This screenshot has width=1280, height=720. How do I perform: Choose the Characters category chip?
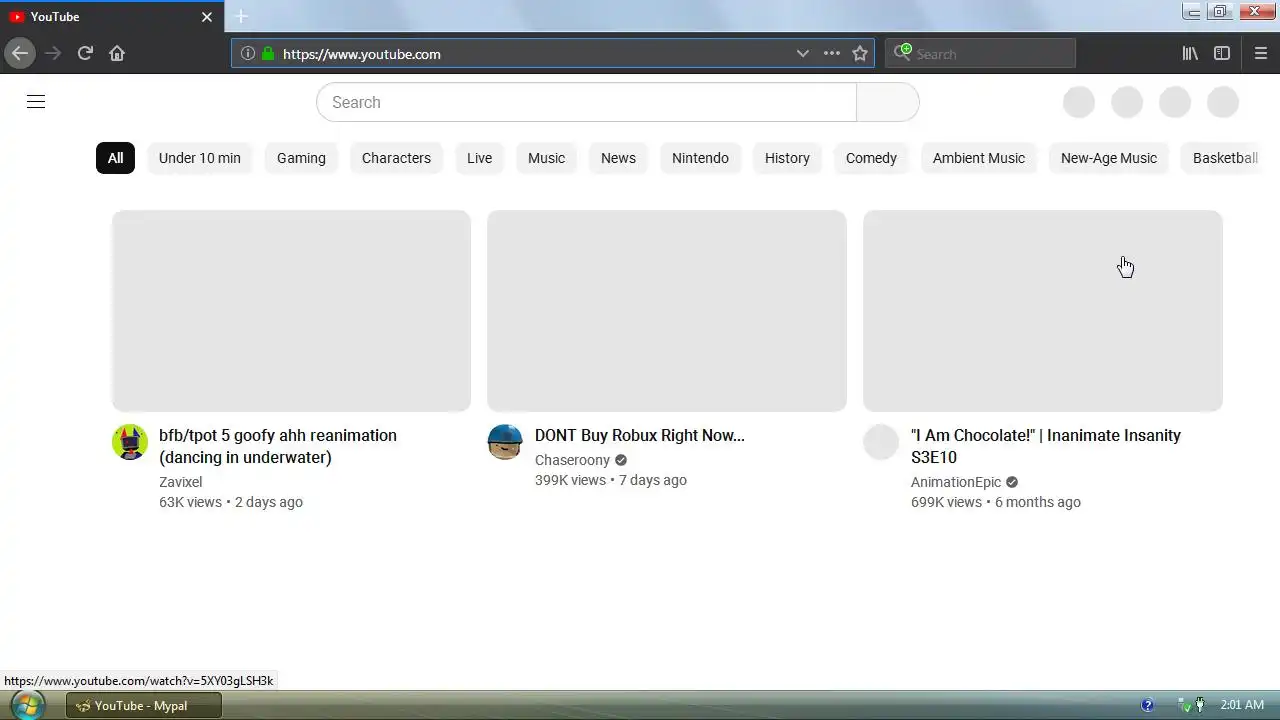[396, 158]
